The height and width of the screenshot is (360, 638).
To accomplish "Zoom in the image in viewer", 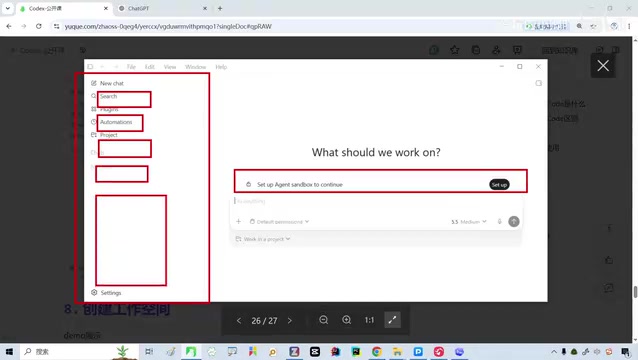I will pyautogui.click(x=346, y=320).
